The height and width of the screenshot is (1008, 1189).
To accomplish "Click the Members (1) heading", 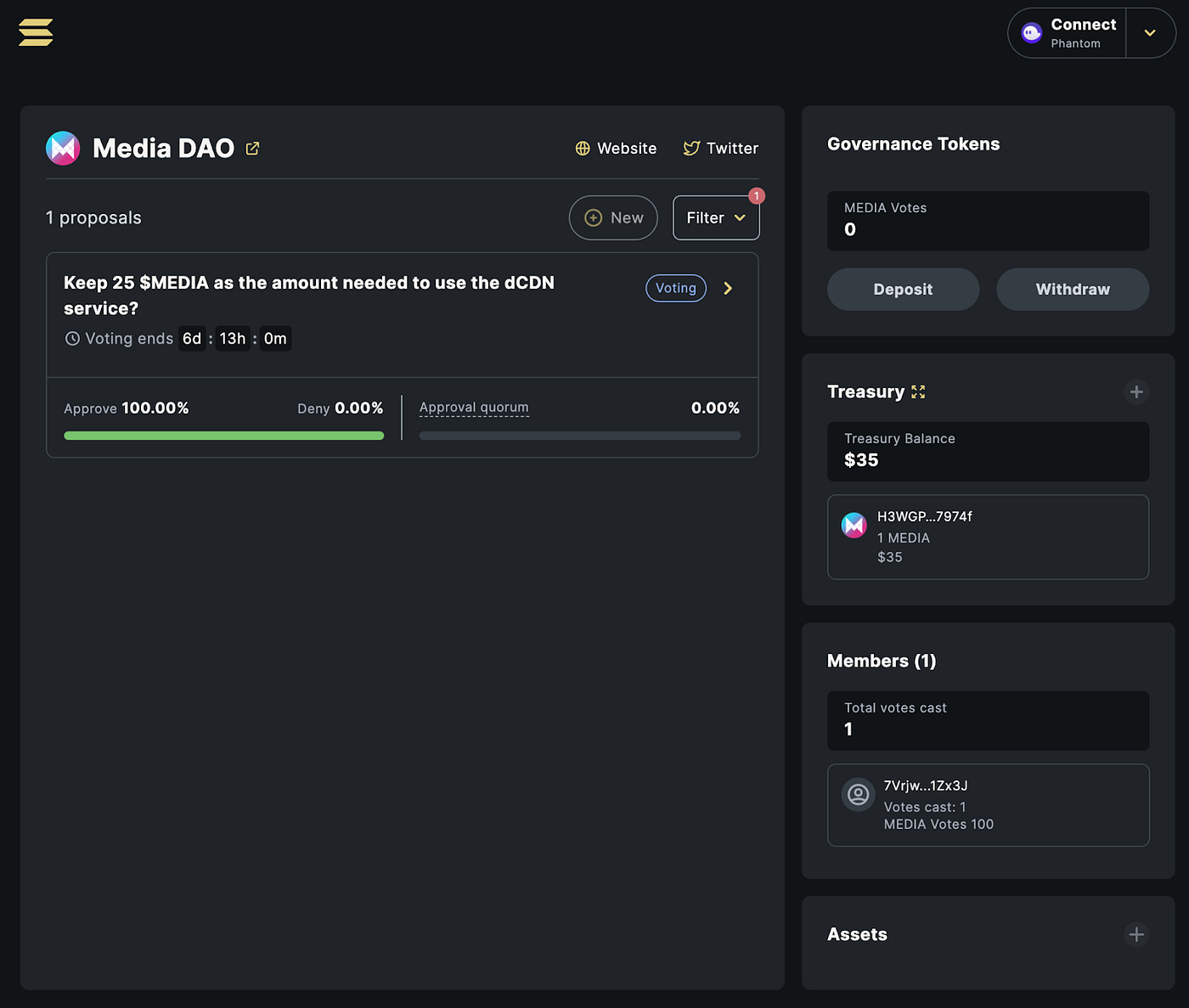I will [882, 662].
